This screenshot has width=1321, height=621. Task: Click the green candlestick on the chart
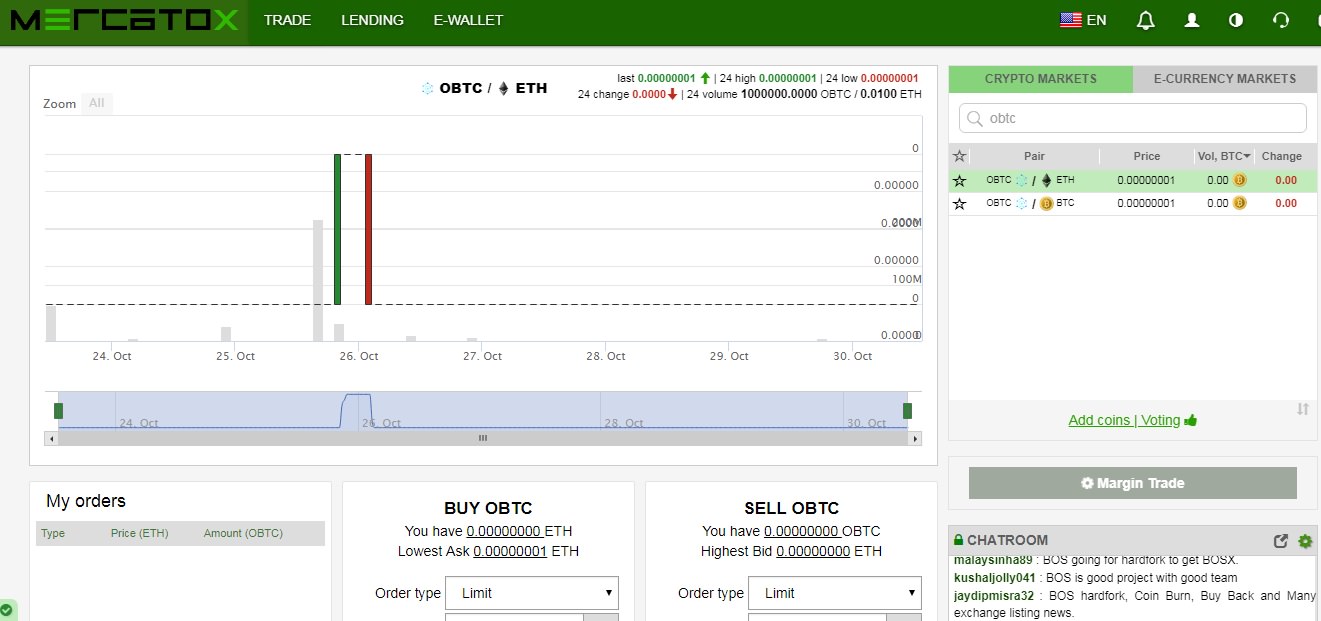pyautogui.click(x=337, y=229)
